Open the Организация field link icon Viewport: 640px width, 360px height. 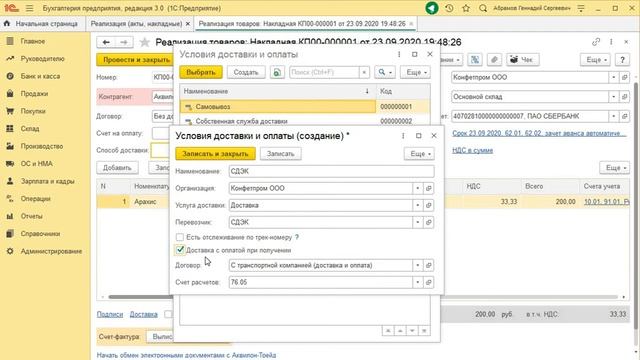point(429,188)
